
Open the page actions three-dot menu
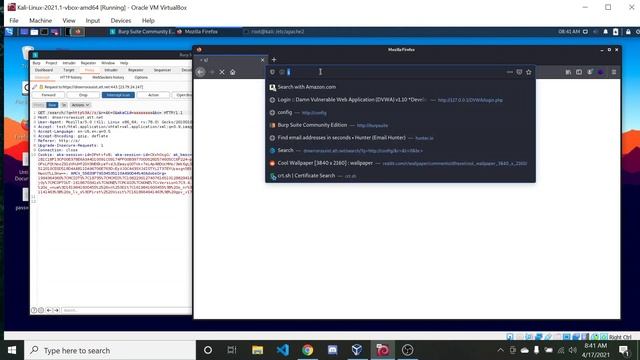coord(509,72)
